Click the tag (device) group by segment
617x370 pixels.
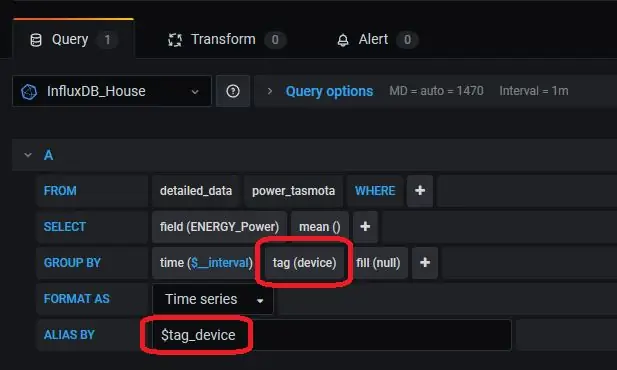[x=305, y=263]
